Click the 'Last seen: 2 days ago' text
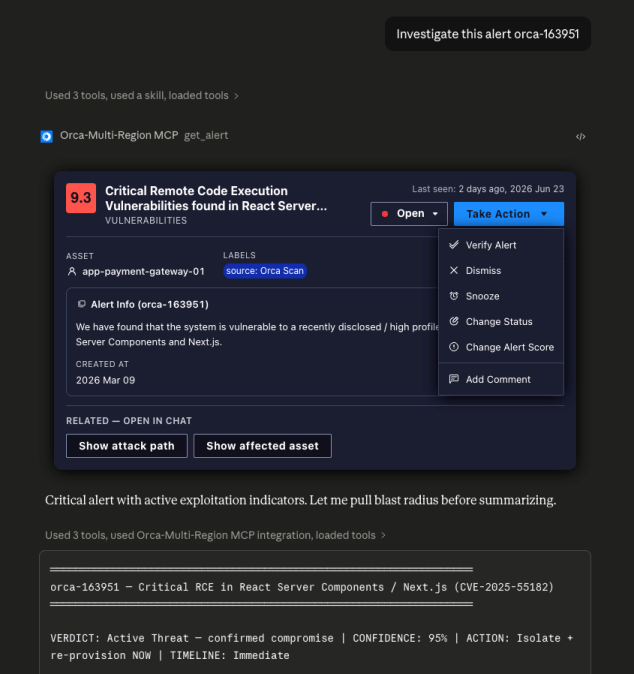634x674 pixels. [x=488, y=189]
